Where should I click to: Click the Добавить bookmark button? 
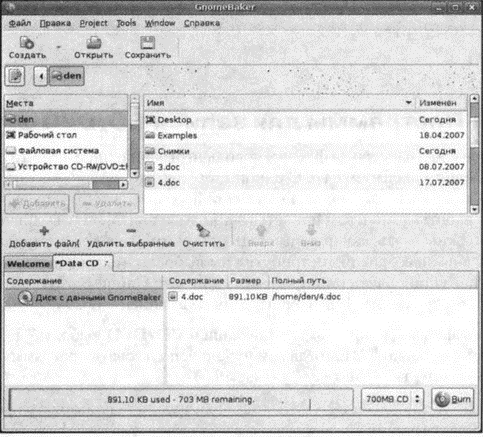(x=37, y=203)
